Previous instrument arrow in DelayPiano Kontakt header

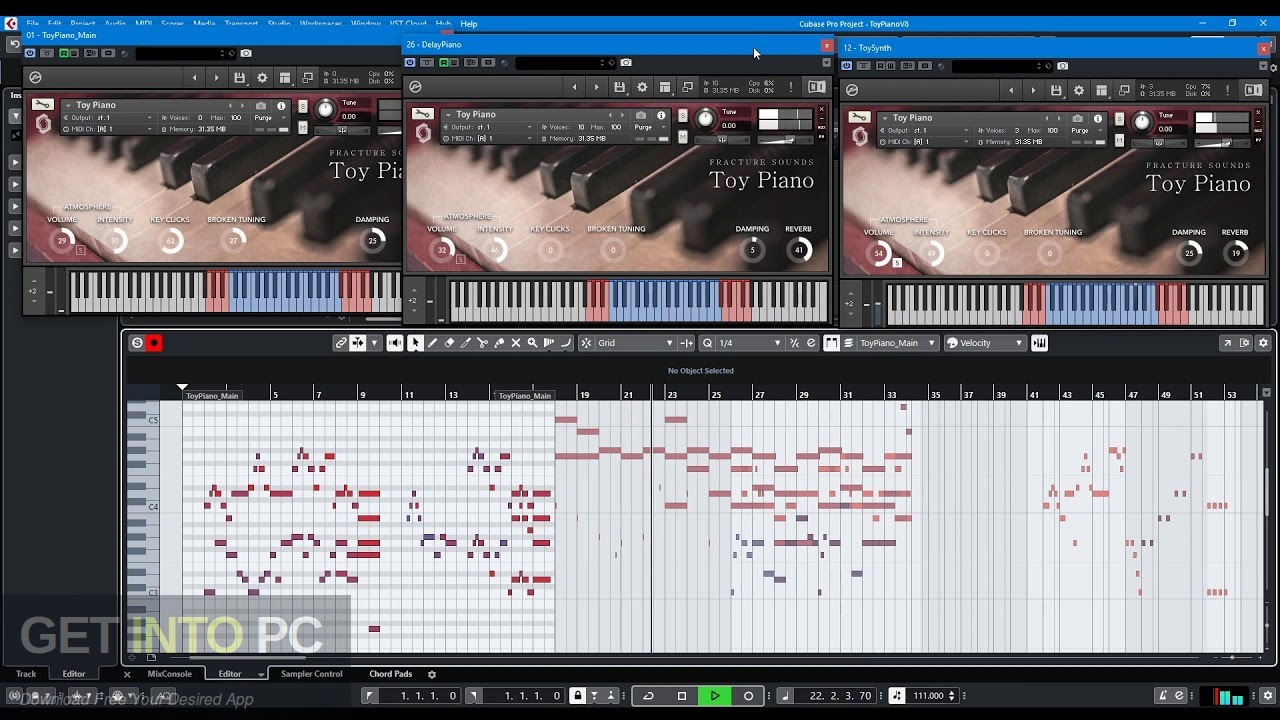(574, 87)
